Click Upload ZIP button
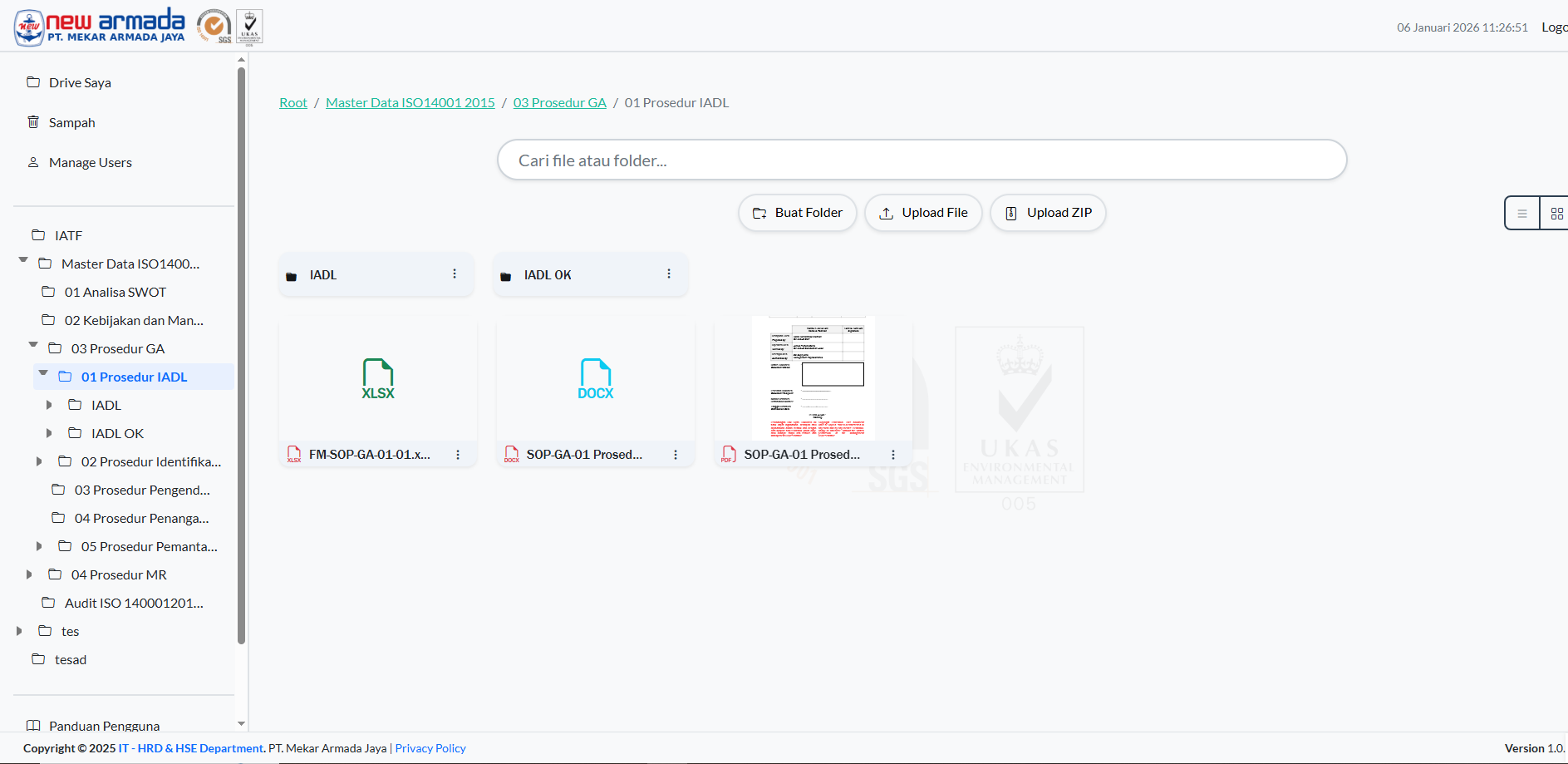The image size is (1568, 764). coord(1048,213)
